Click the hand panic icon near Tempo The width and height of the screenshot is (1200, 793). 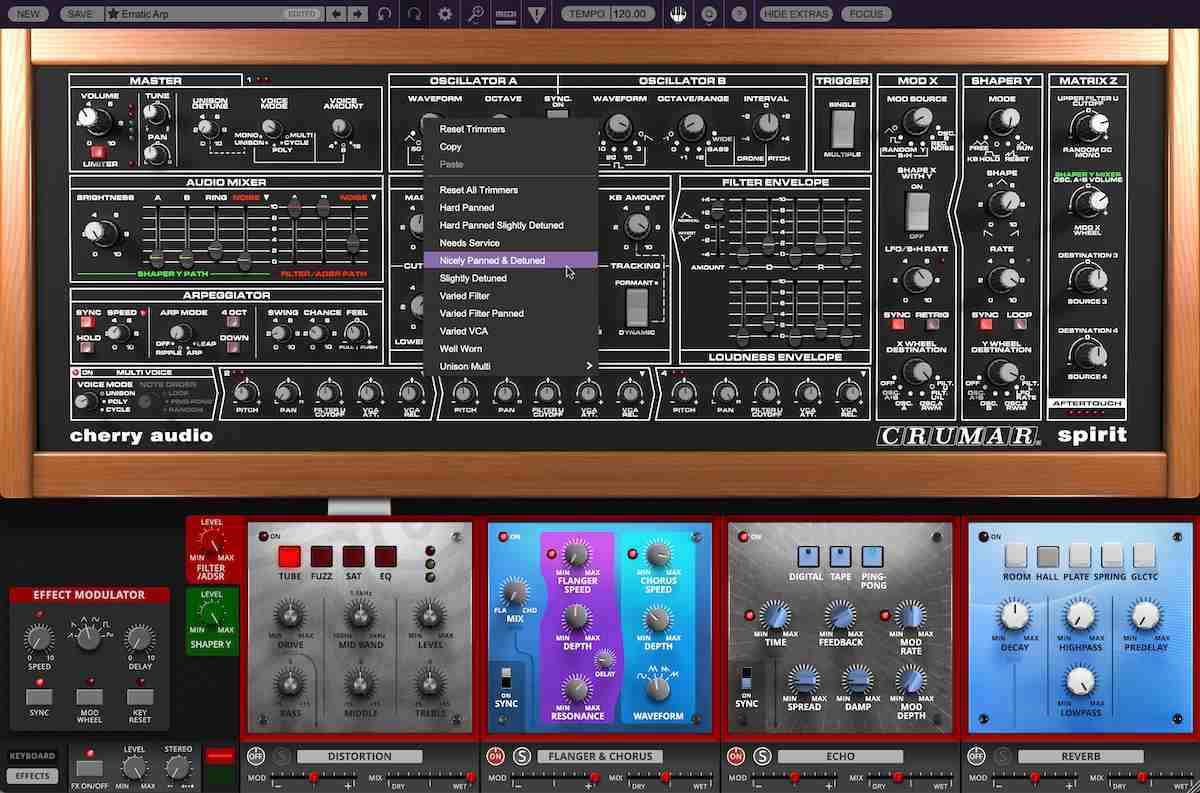(x=677, y=13)
